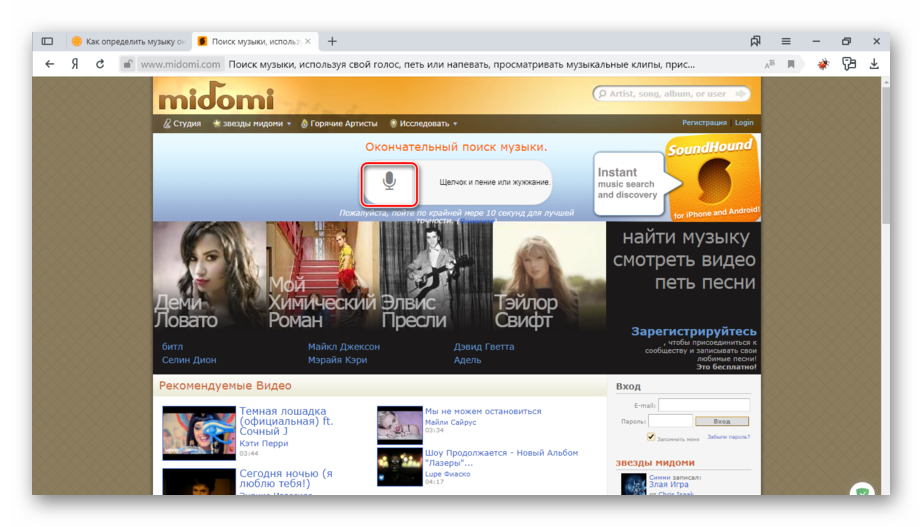Open the Дэвид Гветта link

point(483,346)
